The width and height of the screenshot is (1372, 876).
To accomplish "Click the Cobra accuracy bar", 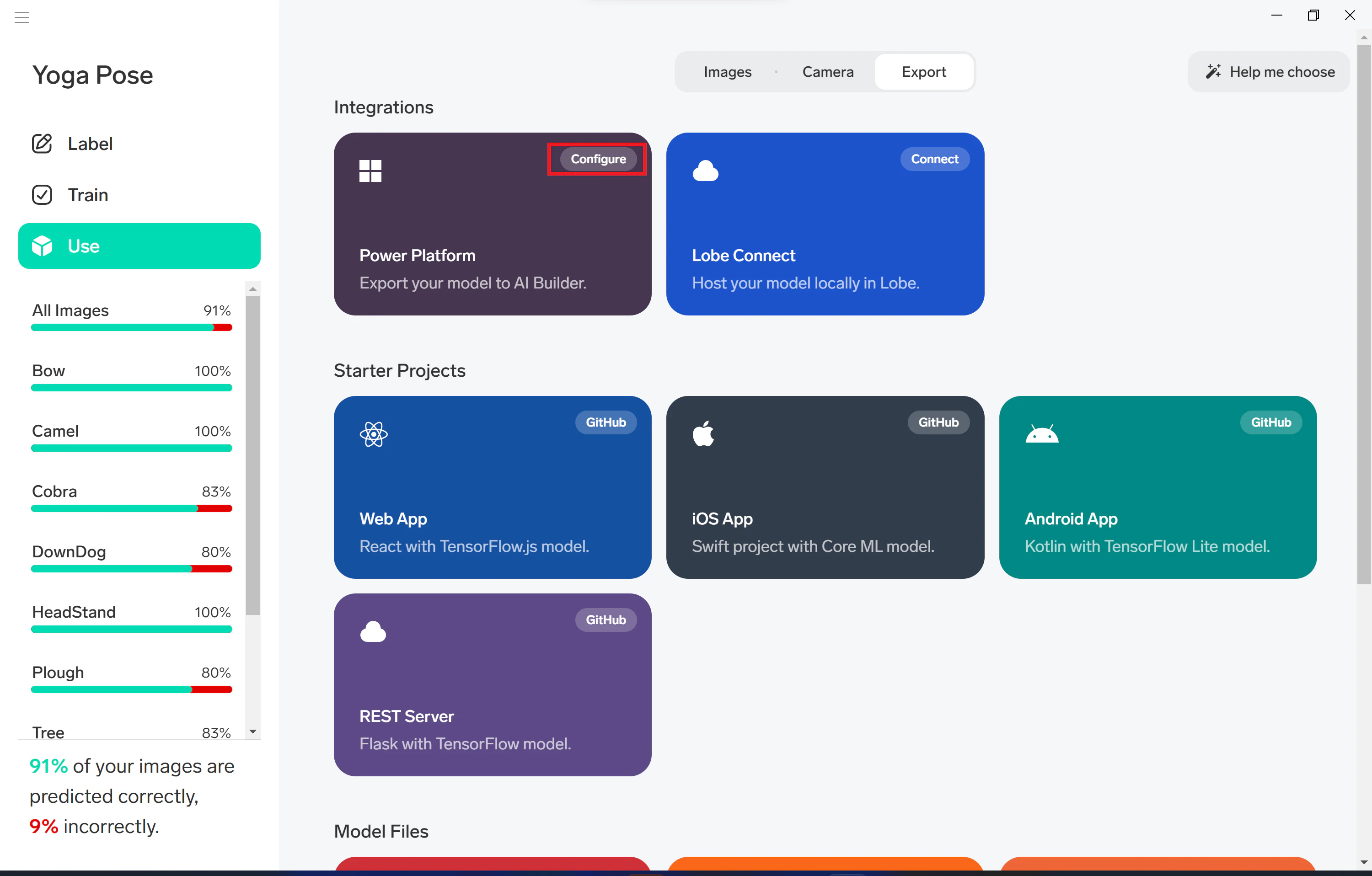I will click(x=132, y=508).
